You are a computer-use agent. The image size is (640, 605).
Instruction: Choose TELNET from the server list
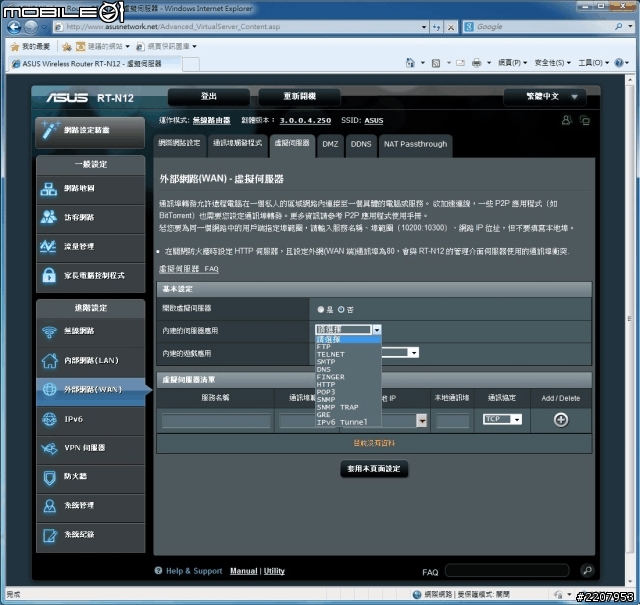[x=348, y=355]
